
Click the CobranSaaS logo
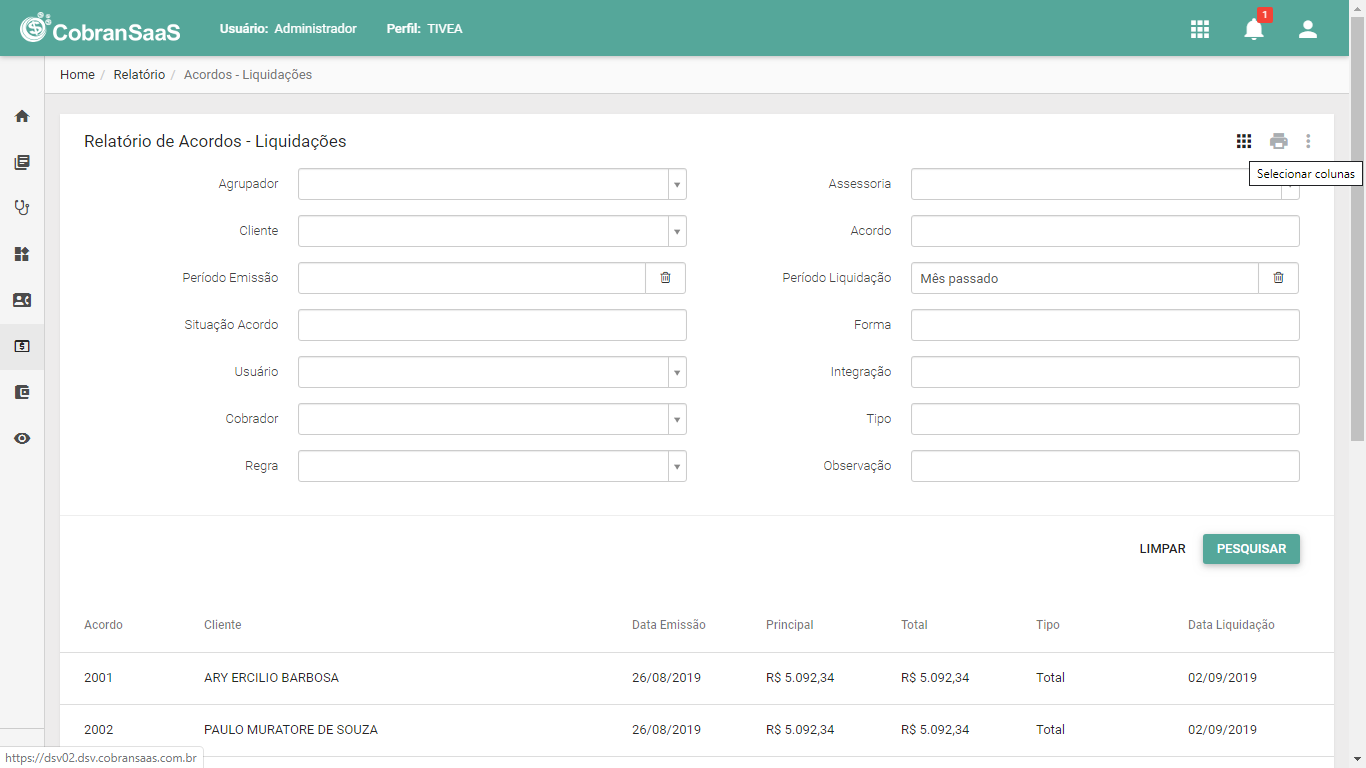pyautogui.click(x=100, y=29)
